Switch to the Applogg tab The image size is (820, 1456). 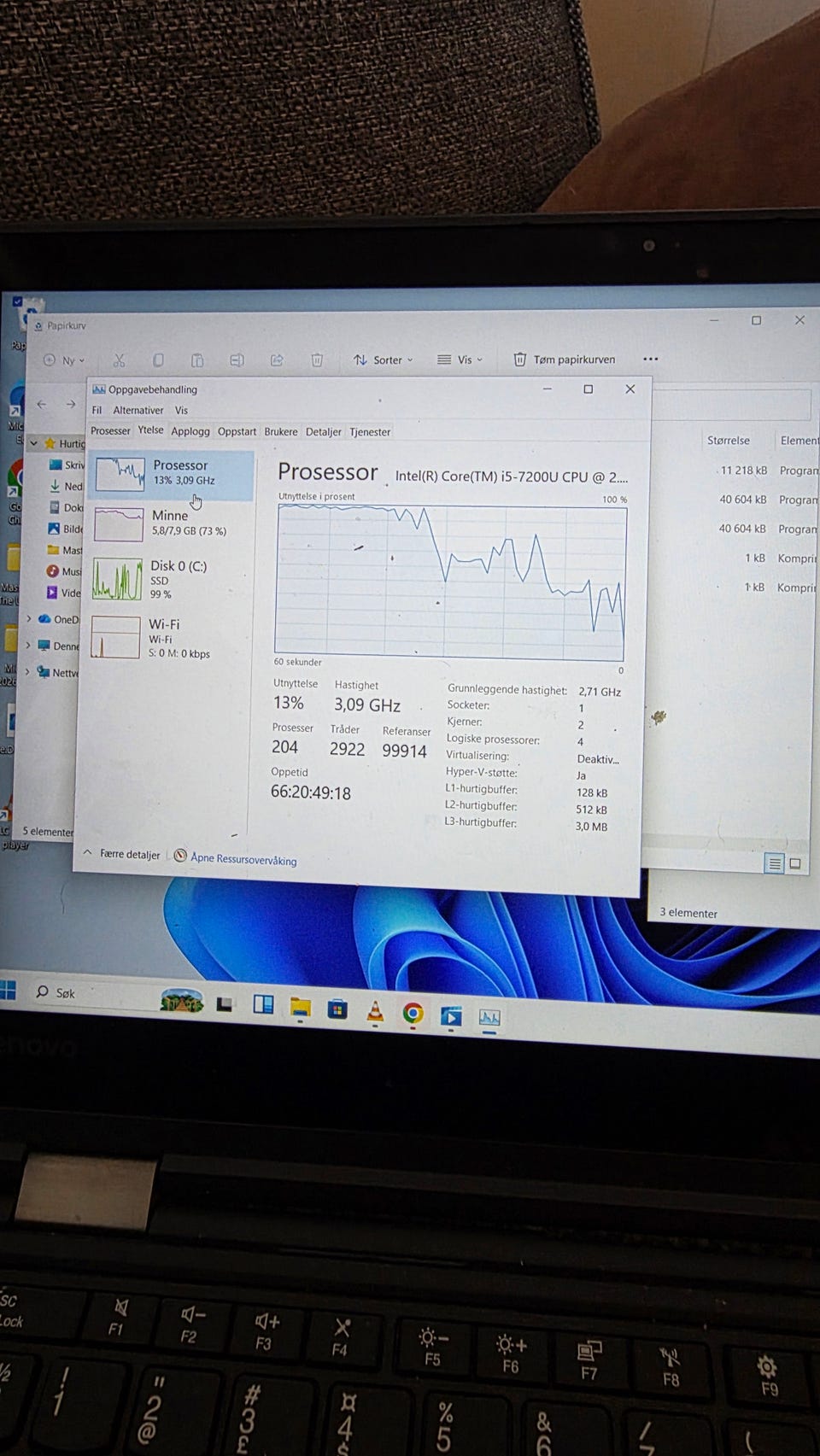190,431
